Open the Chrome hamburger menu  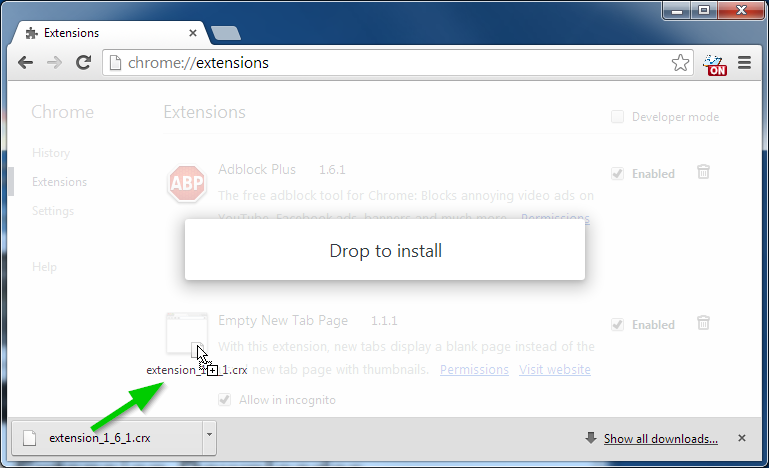click(x=744, y=63)
